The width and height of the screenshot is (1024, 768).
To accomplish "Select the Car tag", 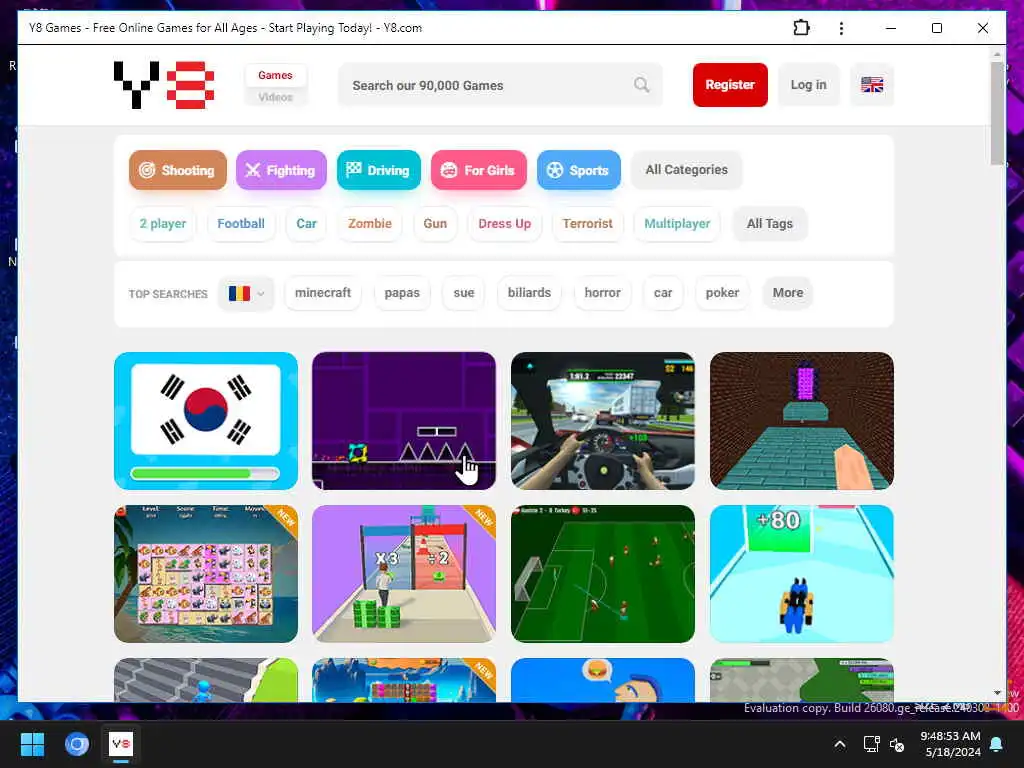I will coord(306,223).
